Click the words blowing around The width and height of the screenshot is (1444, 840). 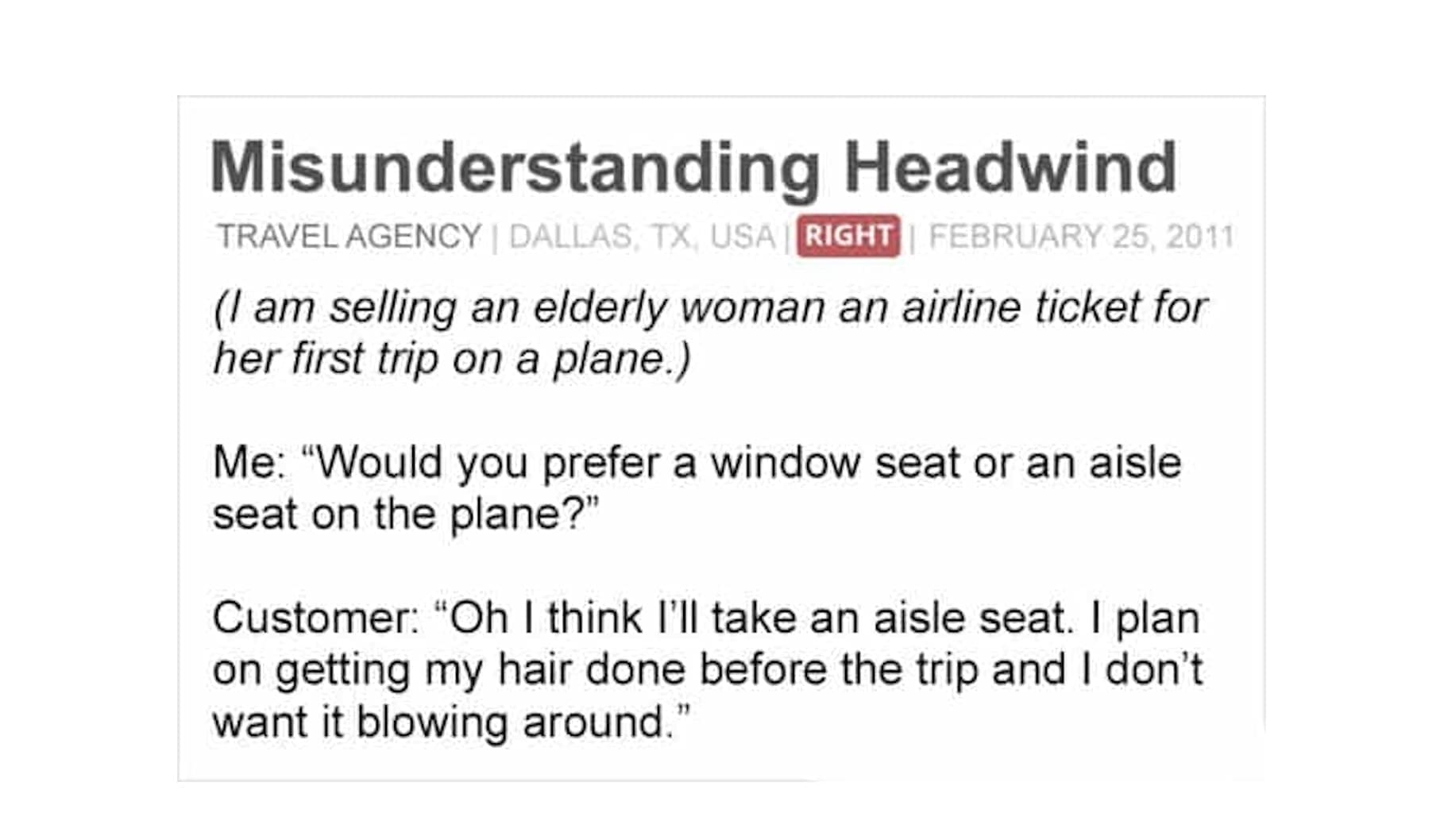click(509, 722)
